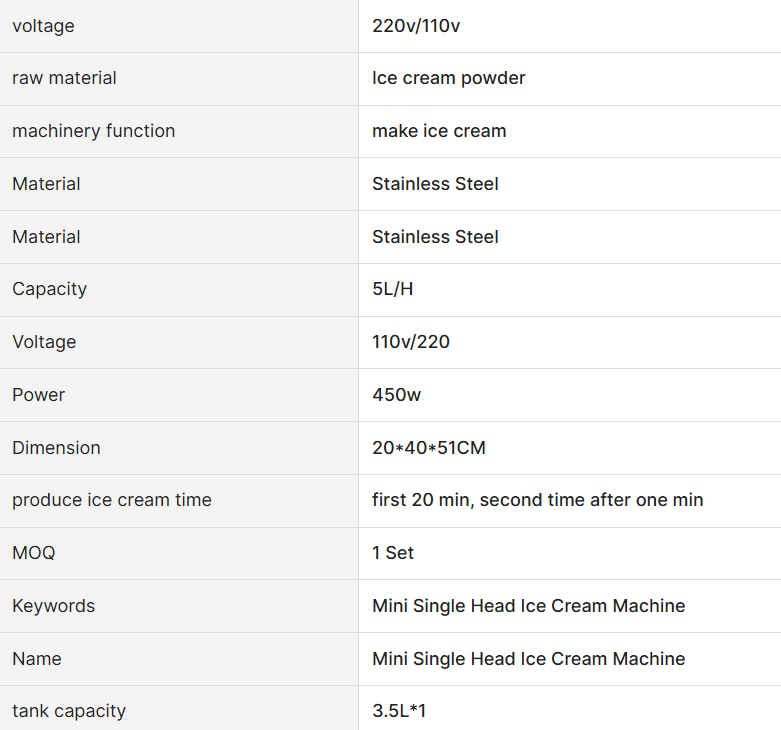Select the Name row's machine title value
This screenshot has height=730, width=781.
point(528,659)
